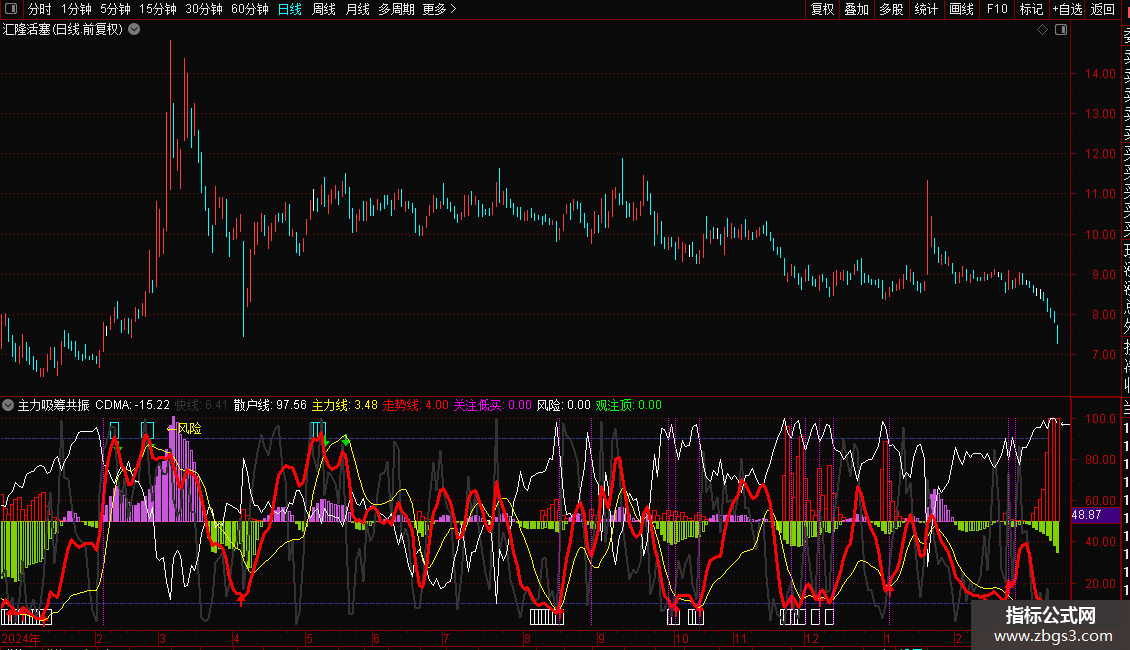The width and height of the screenshot is (1130, 650).
Task: Expand the 汇隆活塞 chart title dropdown
Action: [x=134, y=30]
